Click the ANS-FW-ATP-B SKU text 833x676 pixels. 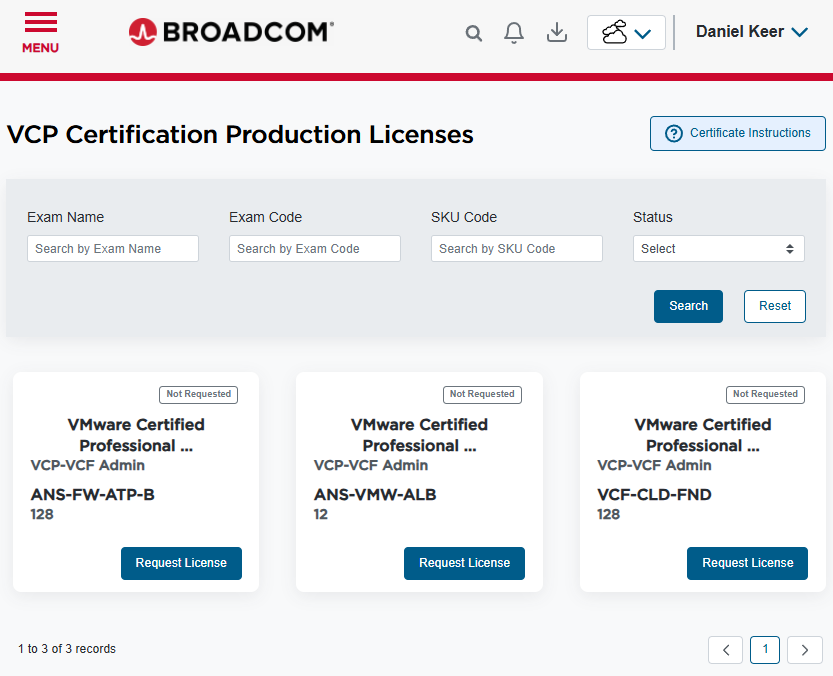[x=92, y=495]
